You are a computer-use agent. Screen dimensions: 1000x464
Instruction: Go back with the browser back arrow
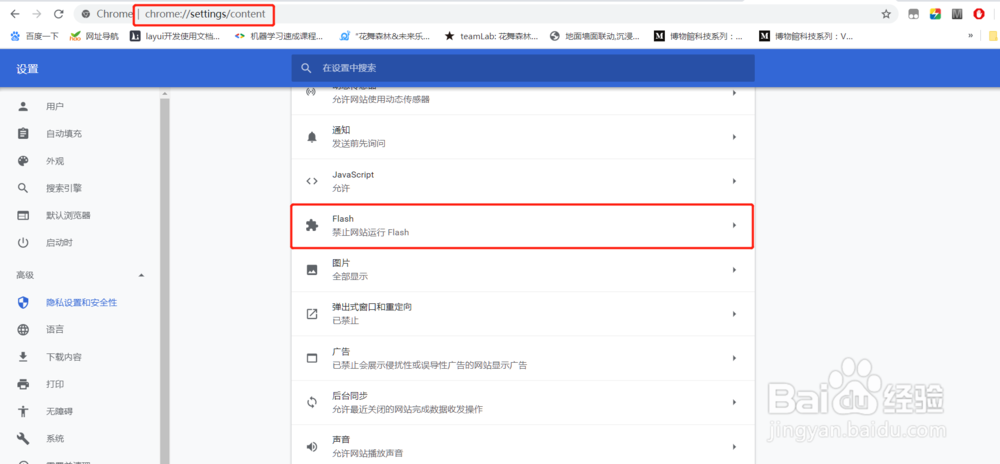coord(15,14)
